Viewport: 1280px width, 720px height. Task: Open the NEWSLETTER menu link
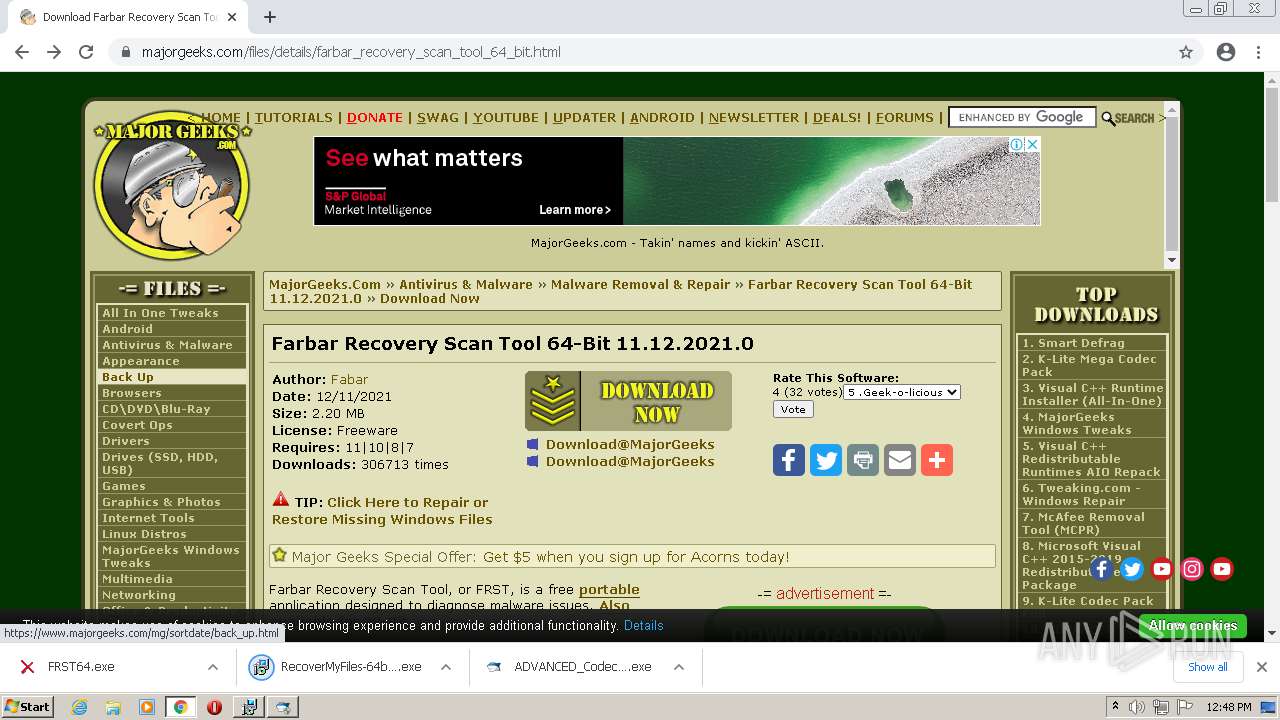(x=754, y=117)
